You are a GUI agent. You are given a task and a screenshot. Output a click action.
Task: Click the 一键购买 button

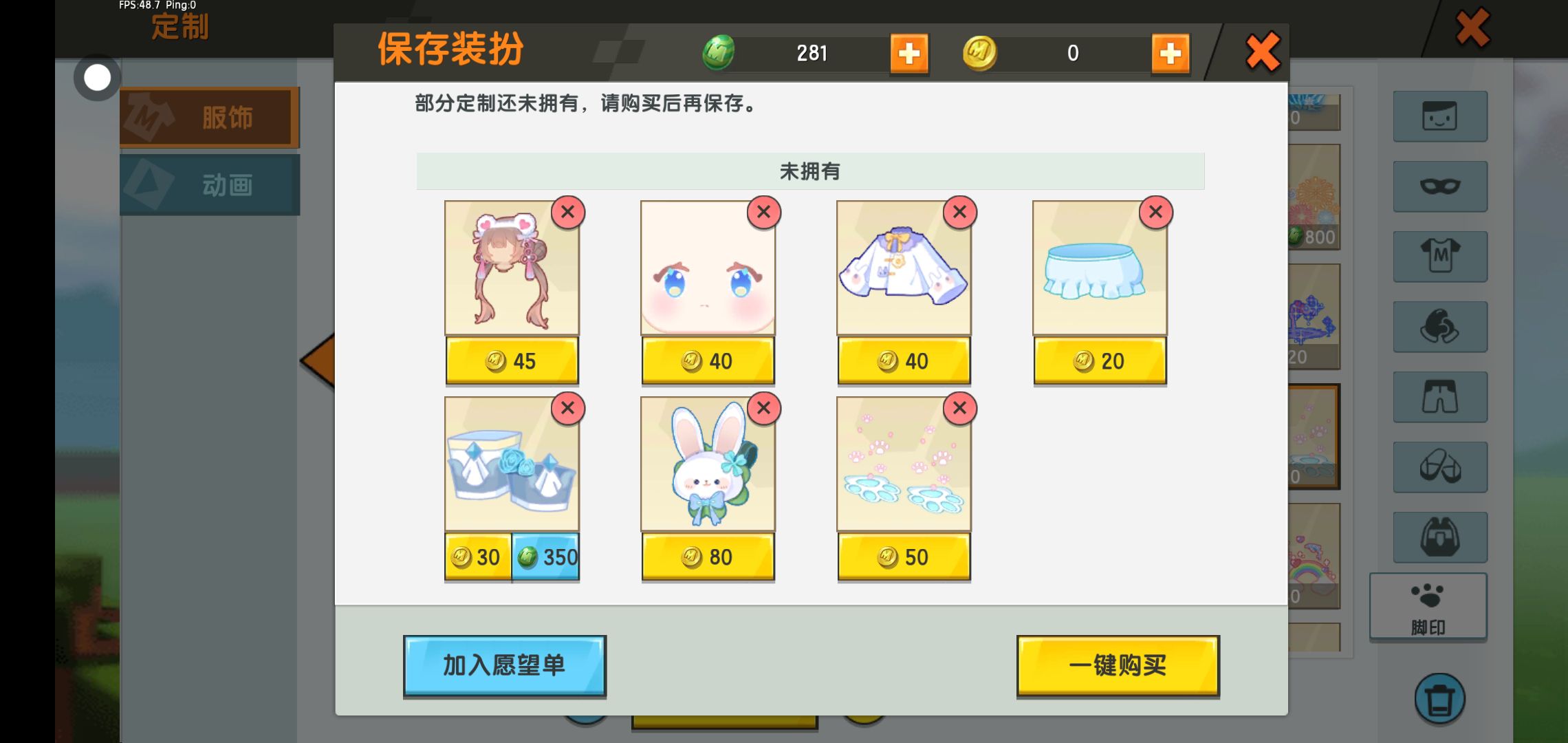1118,665
